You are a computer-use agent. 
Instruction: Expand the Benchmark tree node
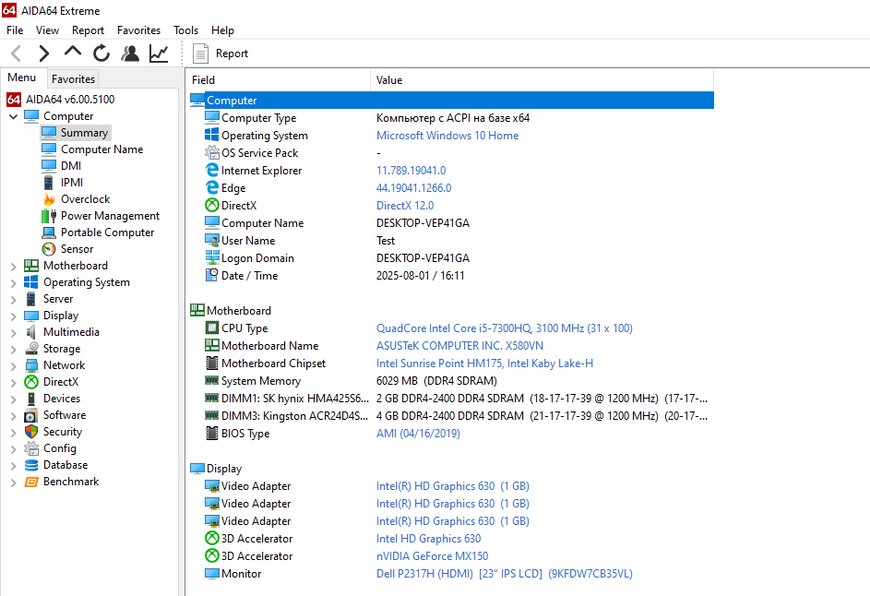pyautogui.click(x=13, y=482)
